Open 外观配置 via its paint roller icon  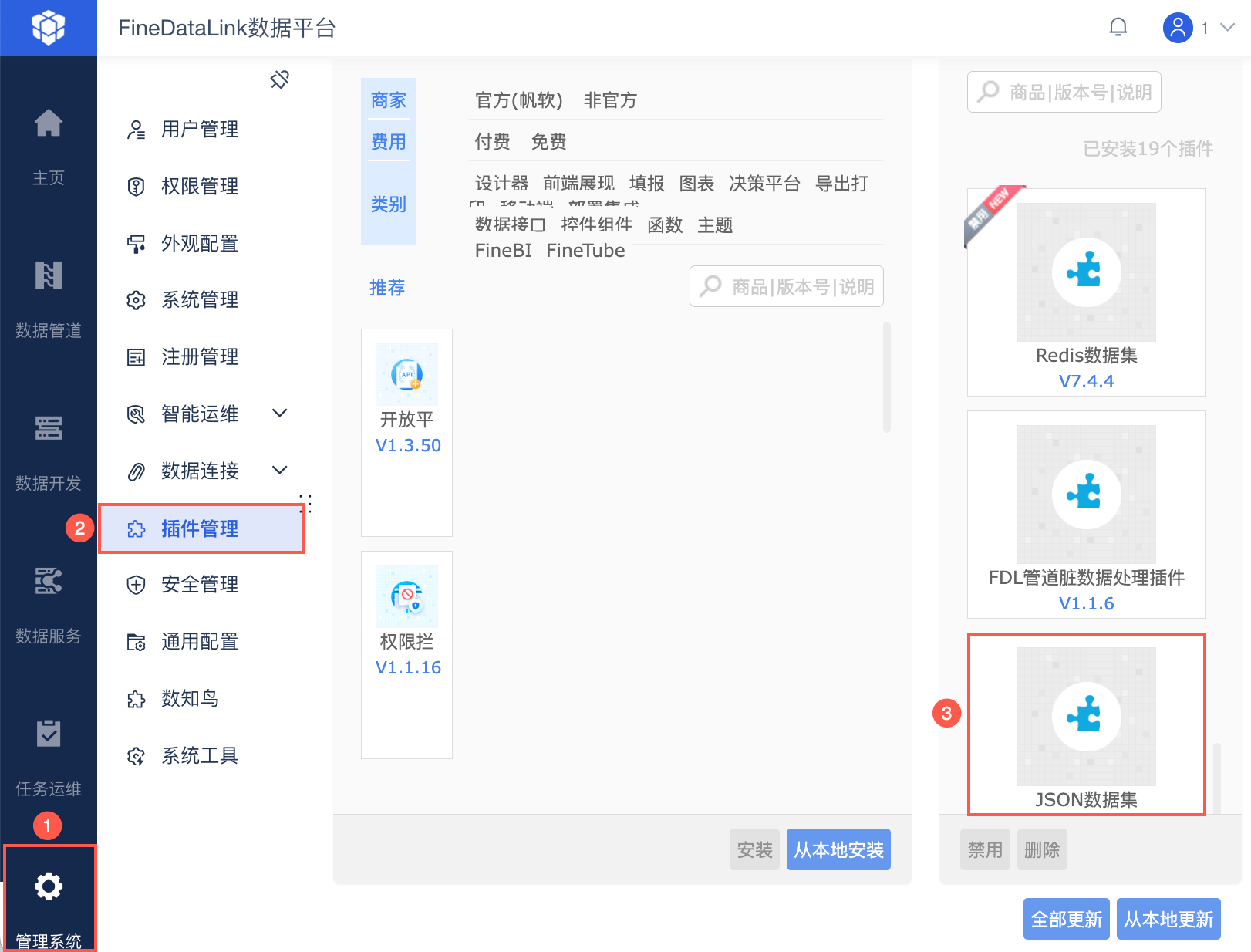point(136,244)
